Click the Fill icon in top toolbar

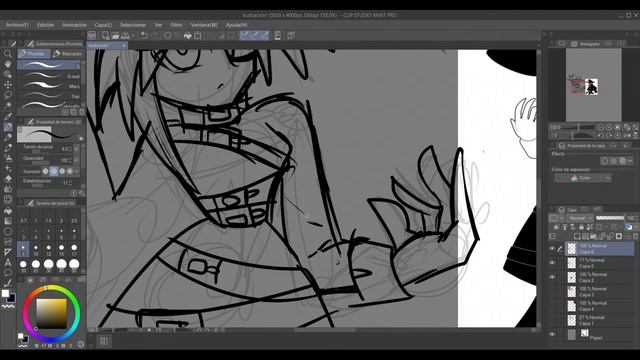pyautogui.click(x=187, y=36)
